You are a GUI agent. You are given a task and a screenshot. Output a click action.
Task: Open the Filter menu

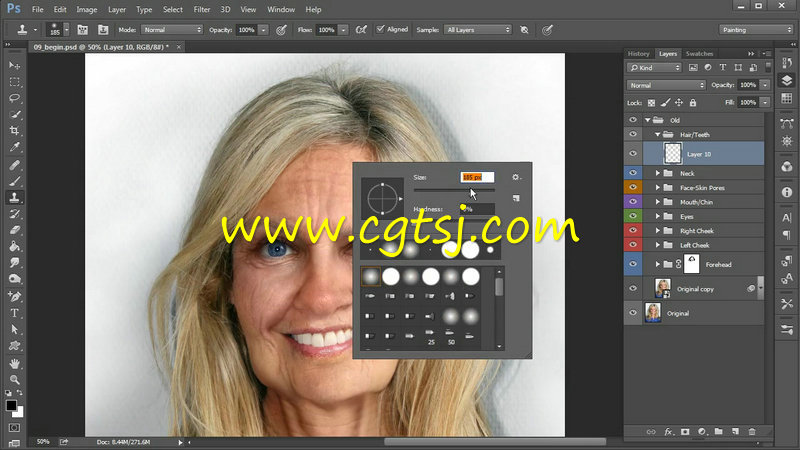click(202, 10)
